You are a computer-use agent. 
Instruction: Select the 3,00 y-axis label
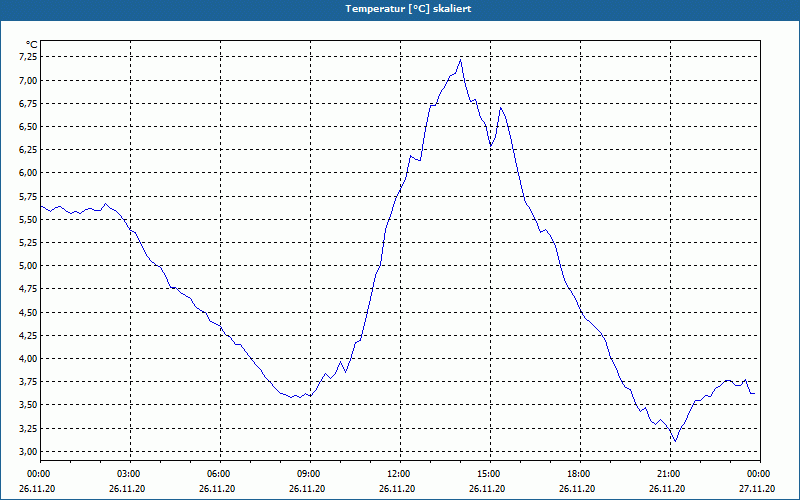click(29, 452)
